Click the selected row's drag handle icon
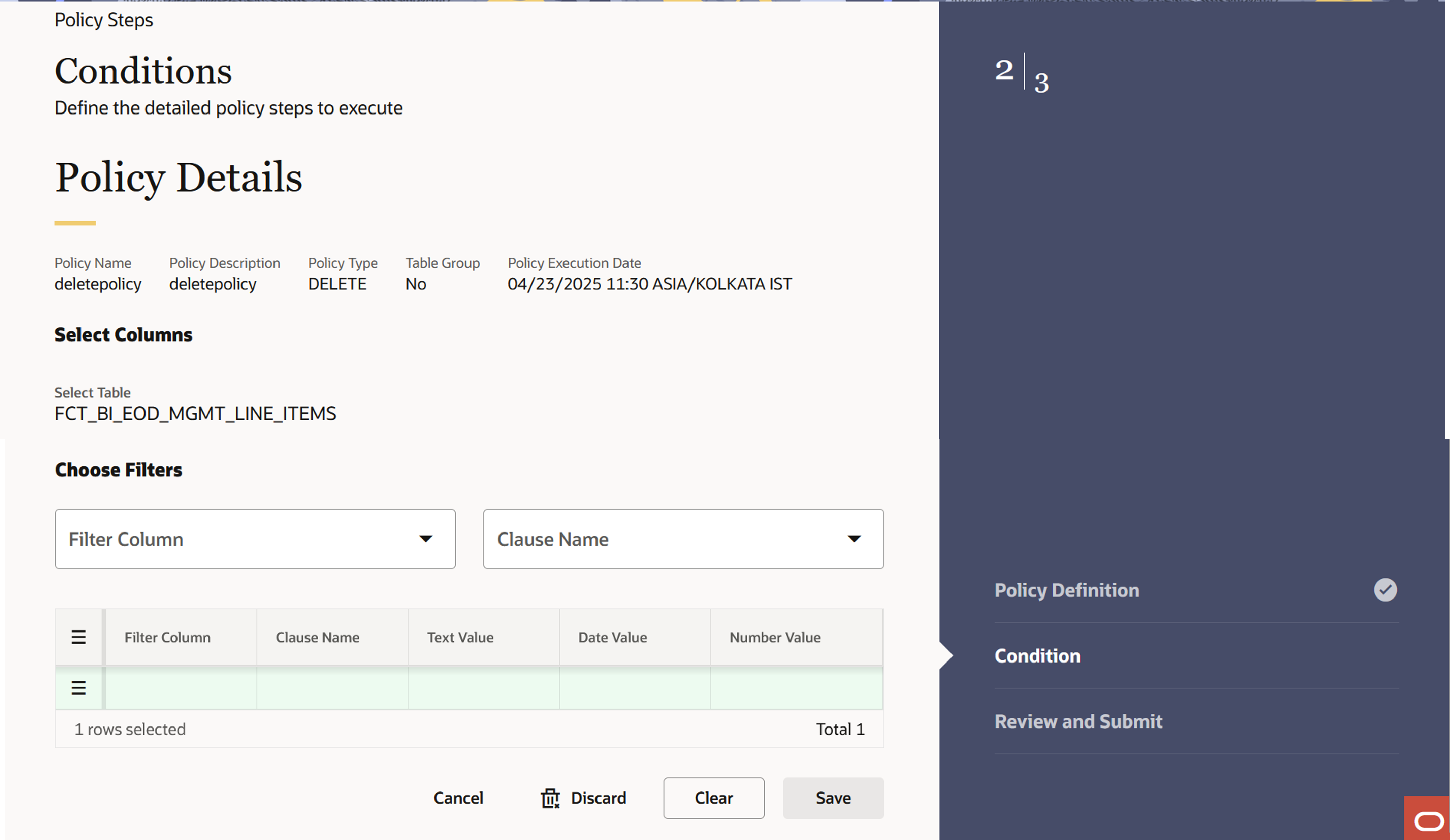This screenshot has height=840, width=1450. 78,687
